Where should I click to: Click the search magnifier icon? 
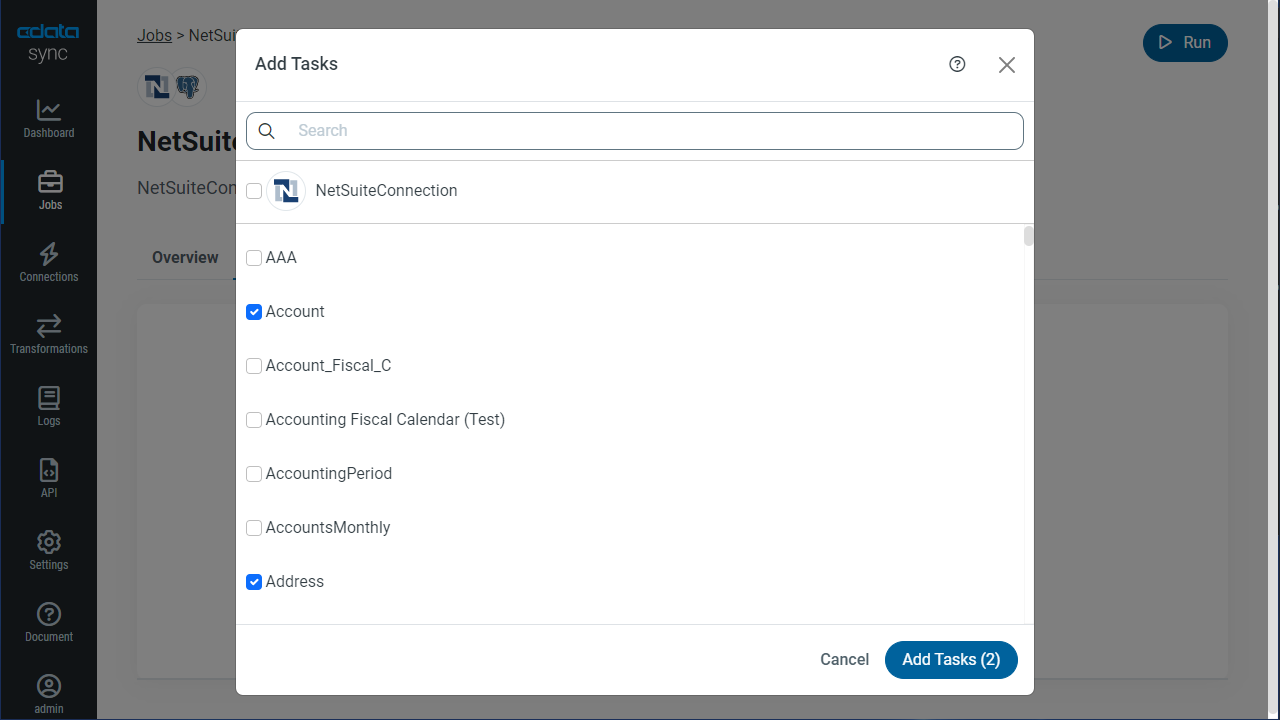267,131
